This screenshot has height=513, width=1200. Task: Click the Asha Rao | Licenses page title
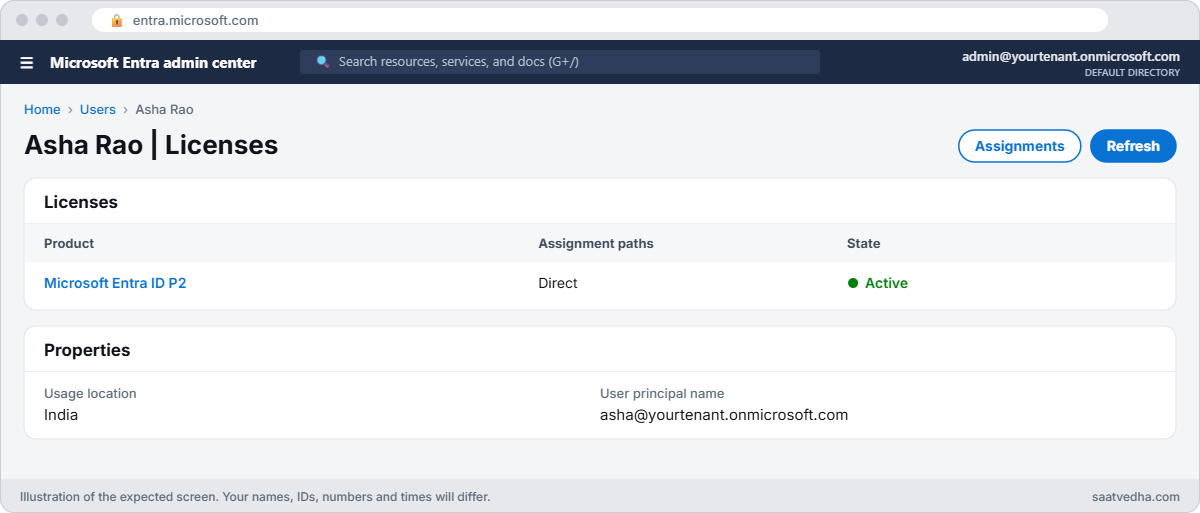tap(151, 145)
